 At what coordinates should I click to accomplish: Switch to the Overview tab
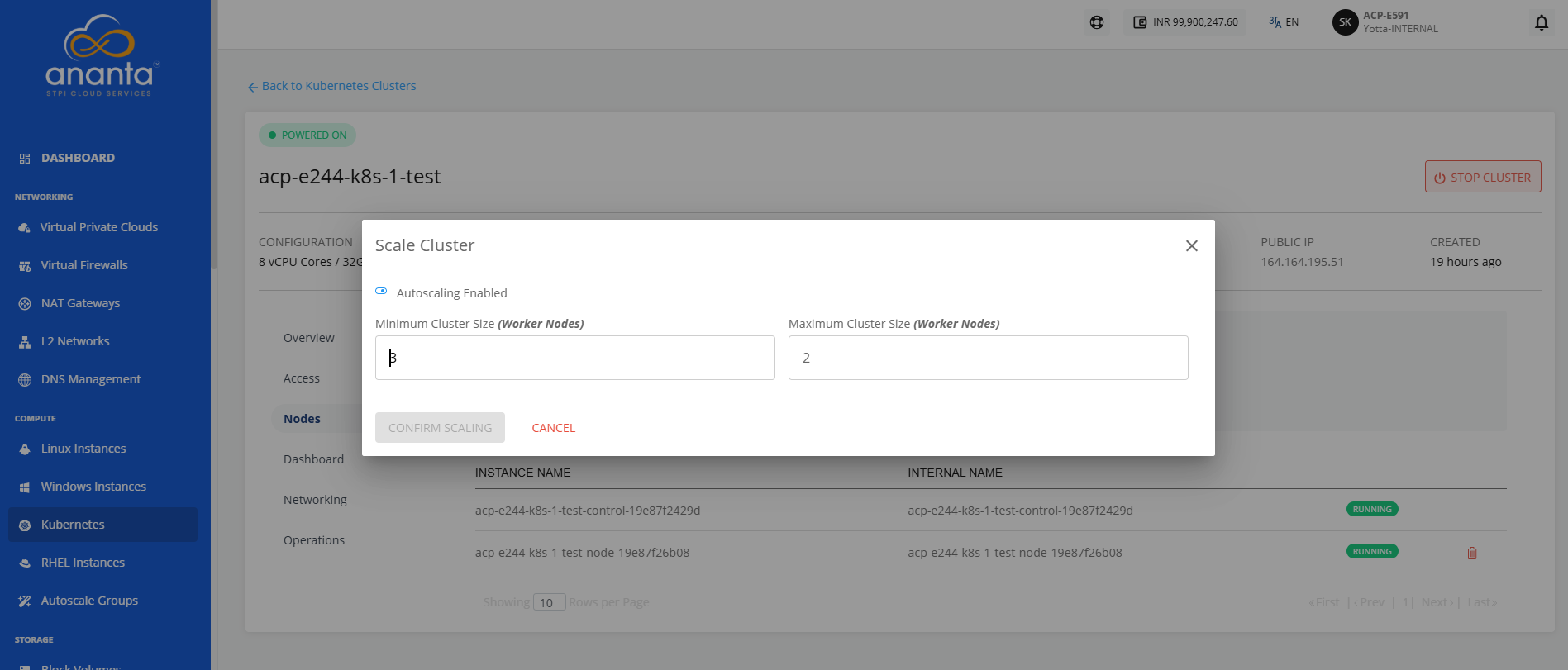309,338
